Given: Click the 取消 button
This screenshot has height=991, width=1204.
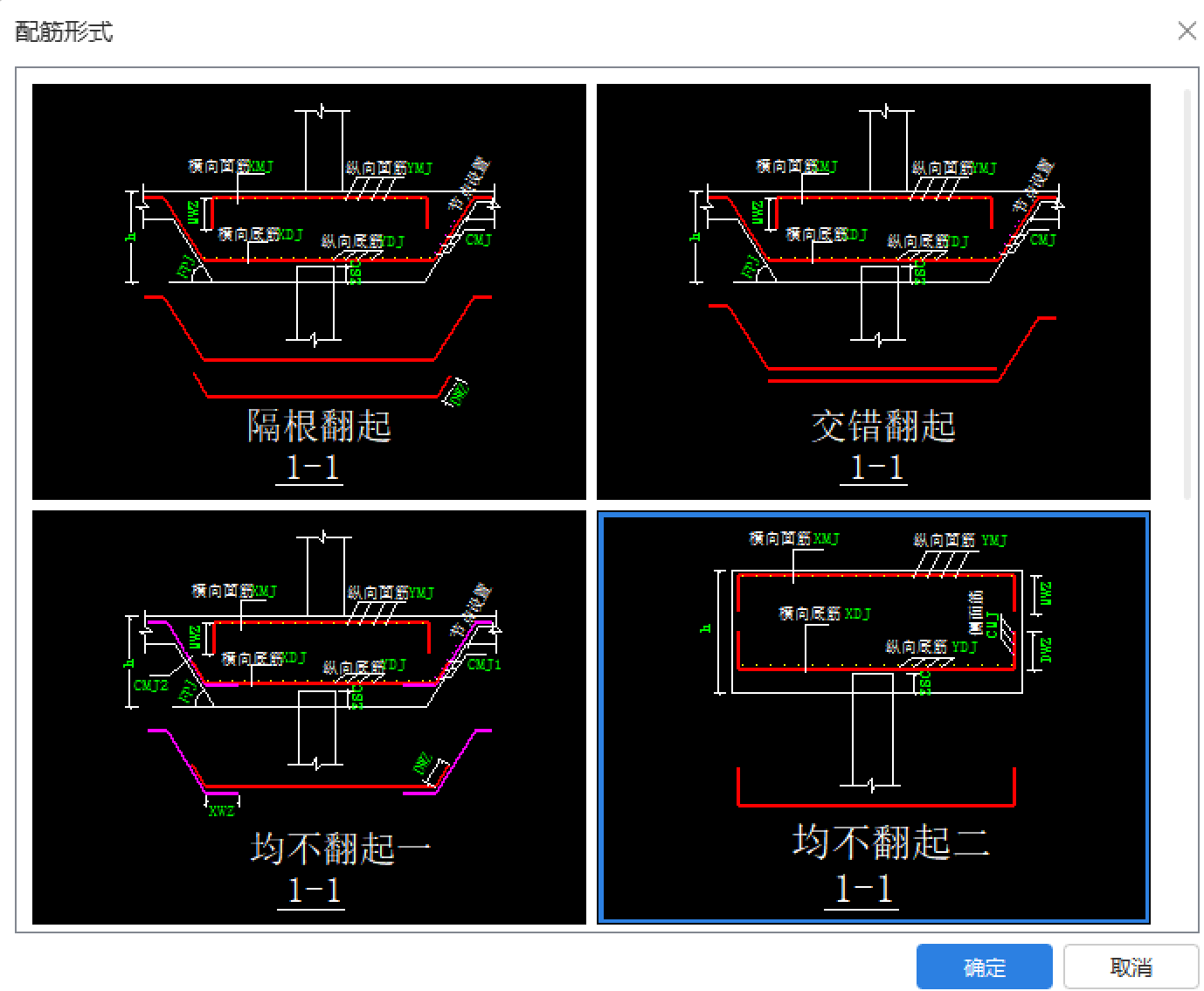Looking at the screenshot, I should [x=1131, y=967].
